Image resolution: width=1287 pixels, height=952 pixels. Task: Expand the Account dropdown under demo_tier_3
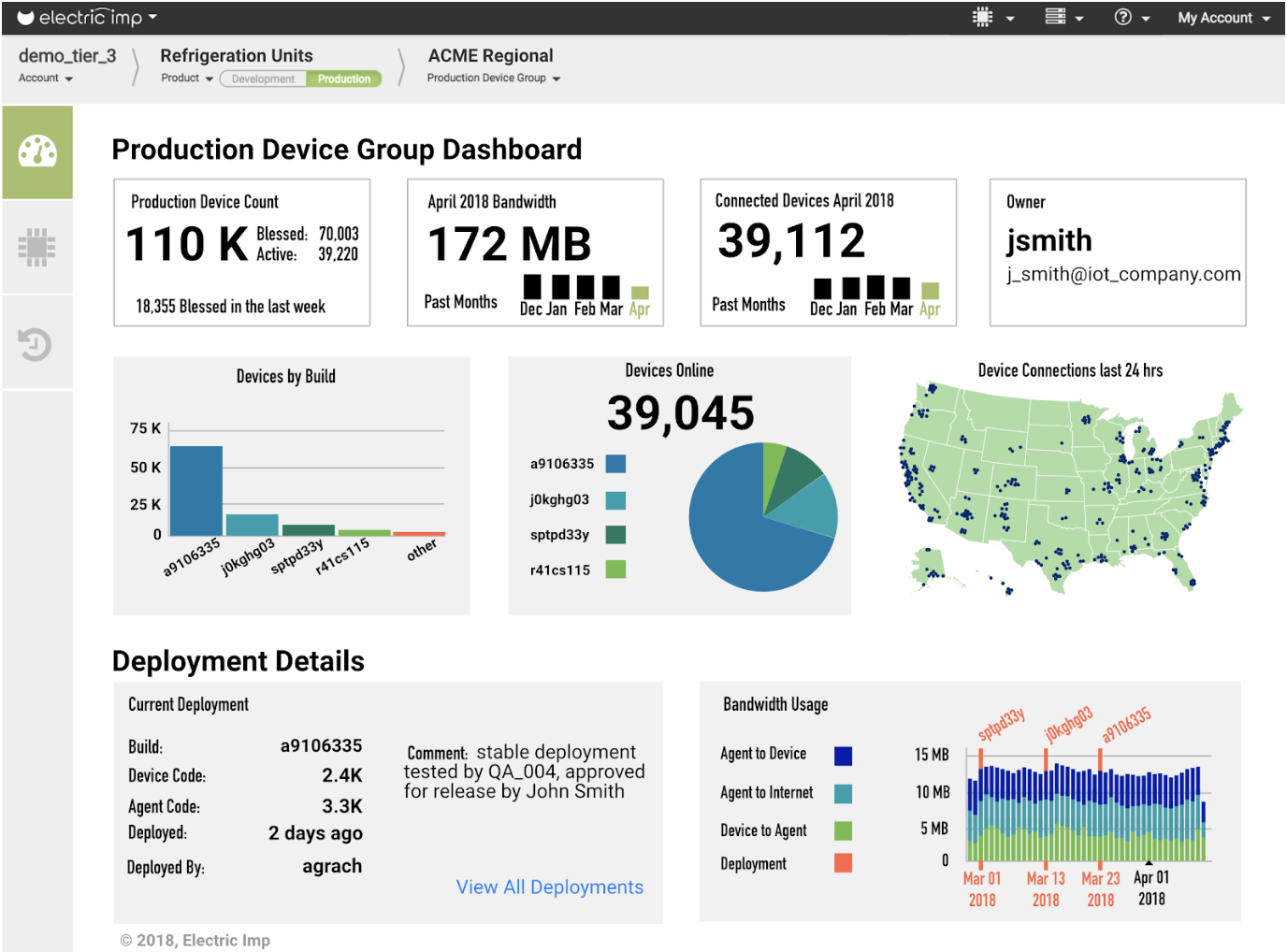tap(46, 79)
